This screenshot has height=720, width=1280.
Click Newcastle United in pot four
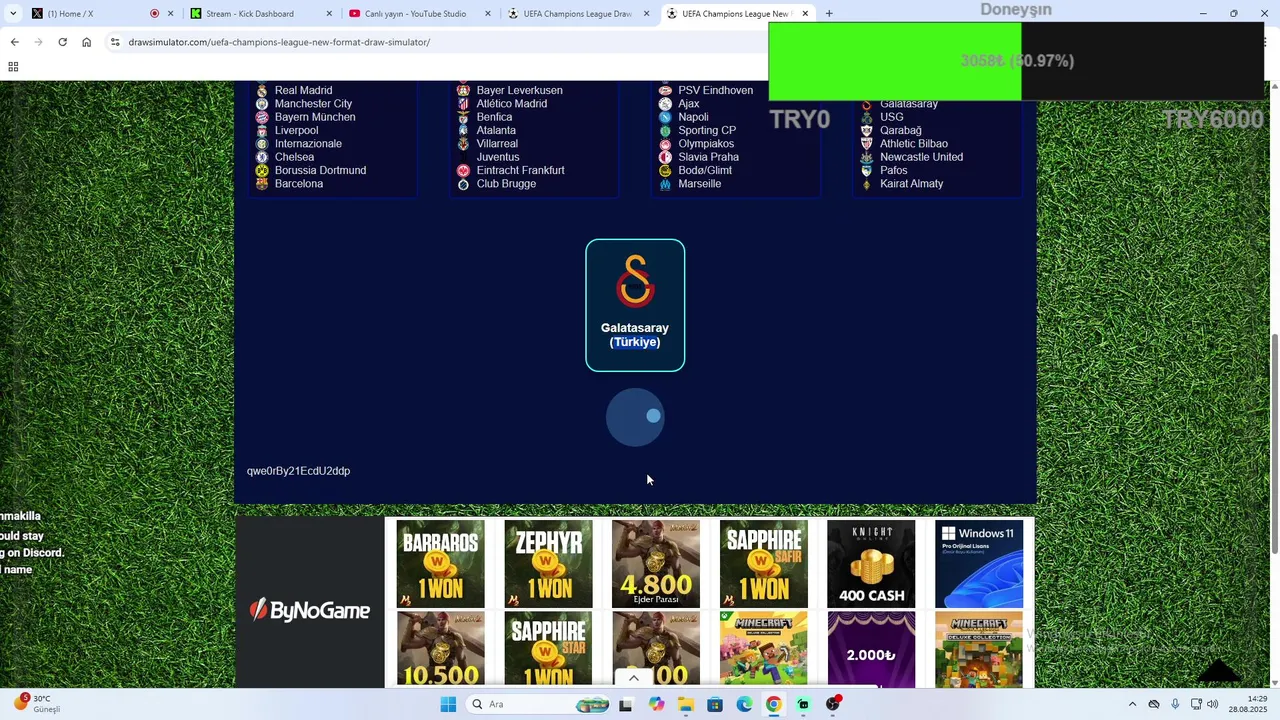tap(921, 157)
